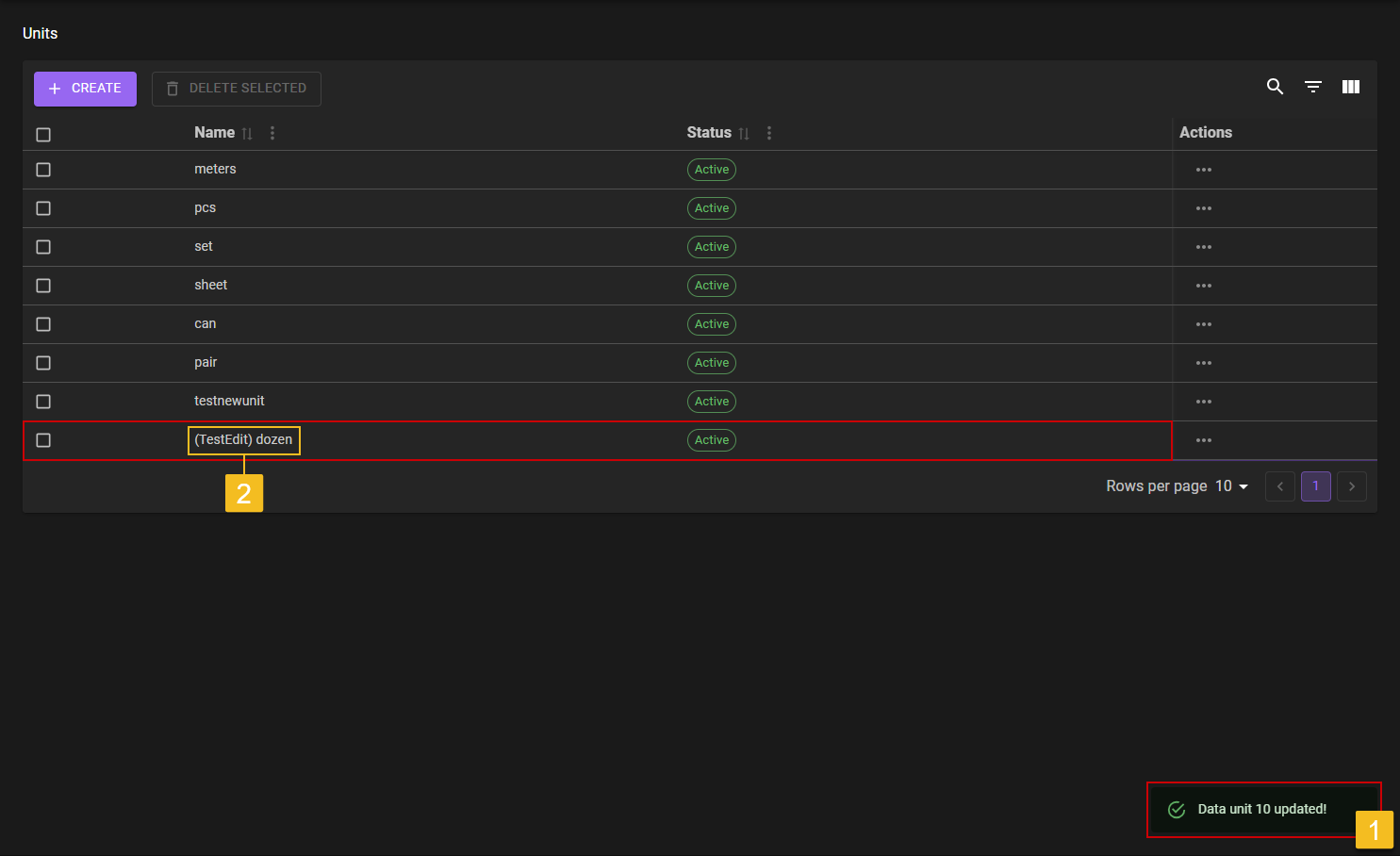Click the DELETE SELECTED button
The image size is (1400, 856).
[x=236, y=89]
